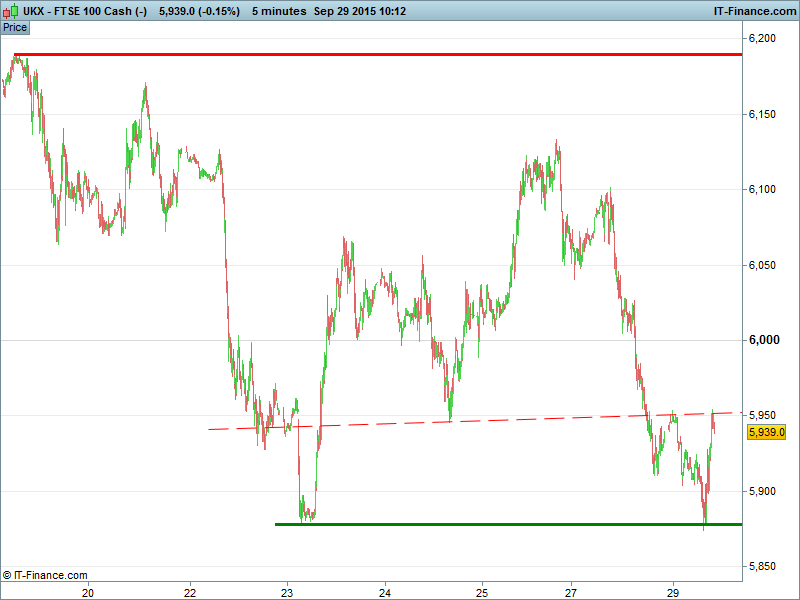Click the 23 date marker on time axis
This screenshot has width=800, height=600.
(x=287, y=592)
